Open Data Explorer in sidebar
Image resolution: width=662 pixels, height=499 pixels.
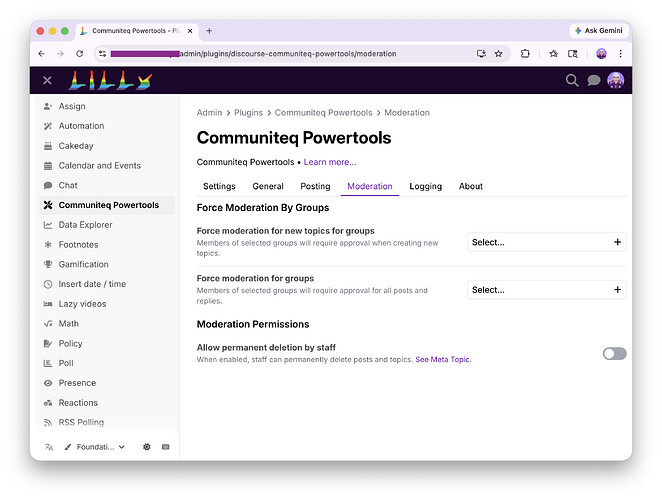(x=107, y=225)
